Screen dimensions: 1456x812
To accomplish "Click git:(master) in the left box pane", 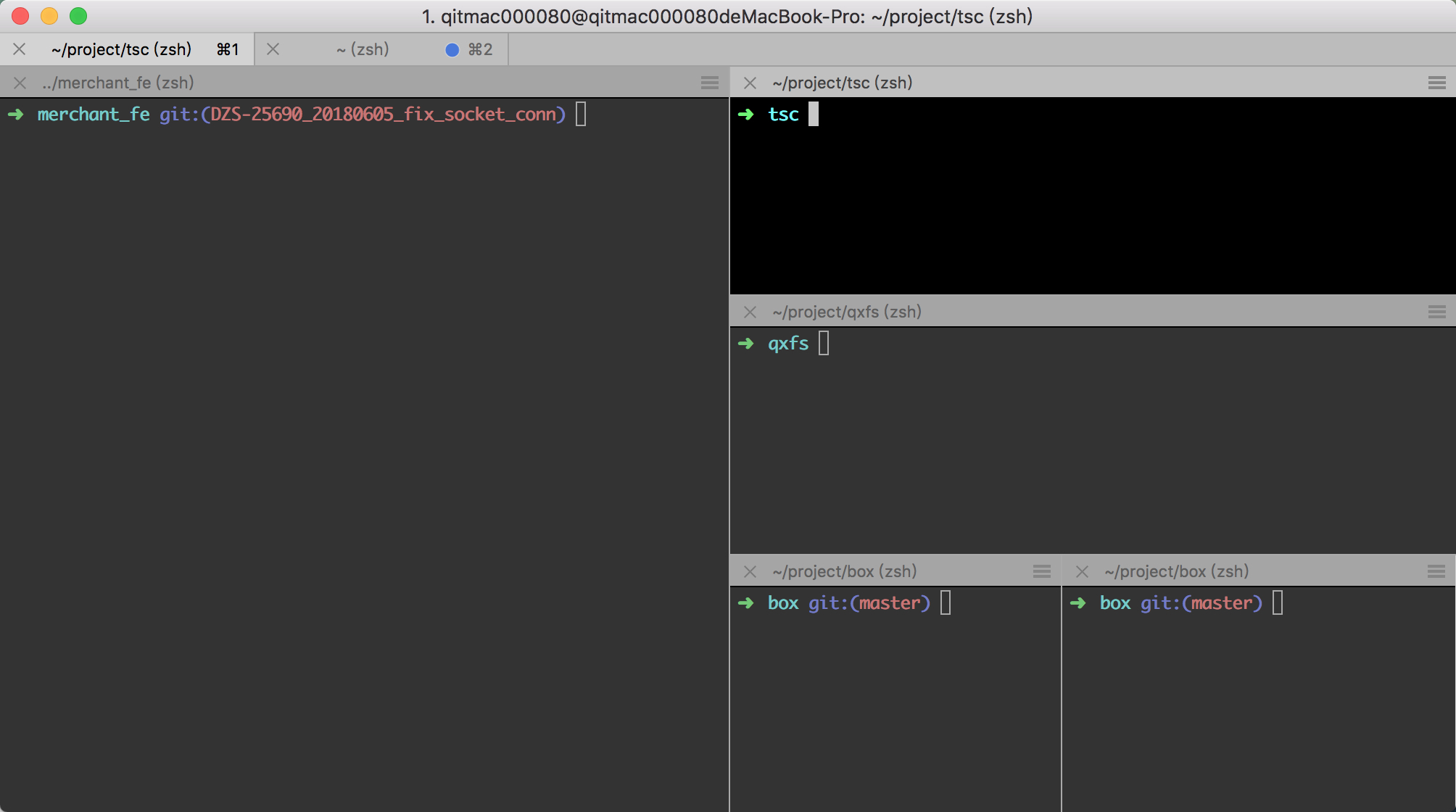I will click(x=869, y=603).
